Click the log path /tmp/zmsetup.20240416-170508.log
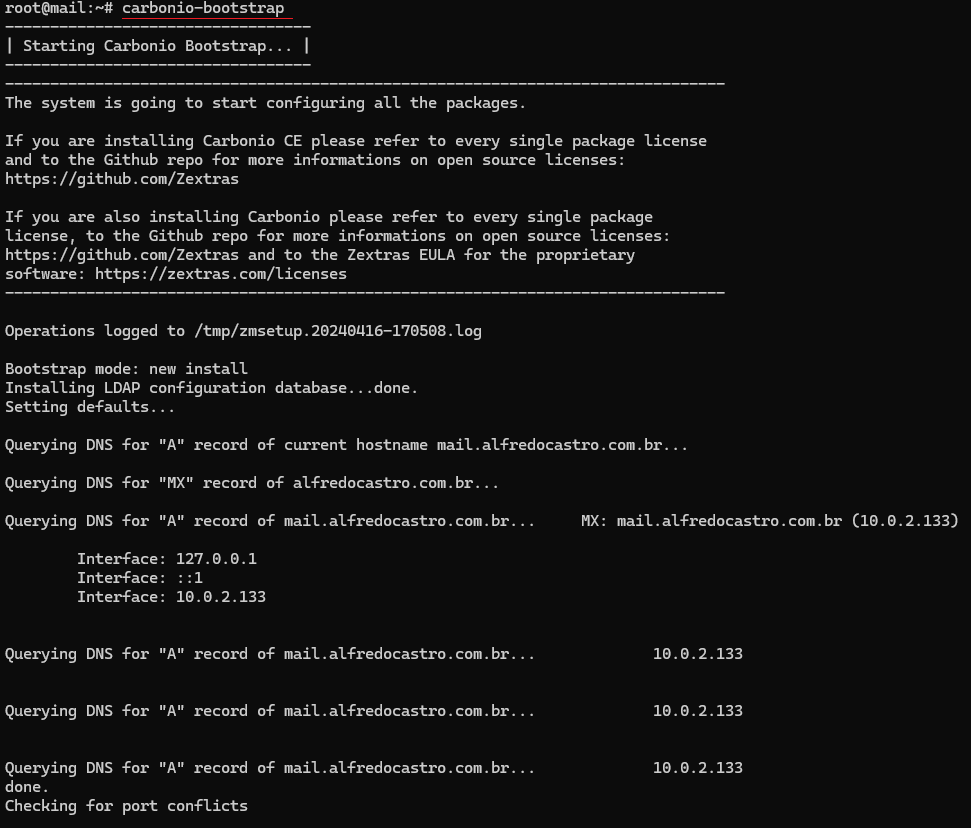The image size is (971, 828). click(338, 331)
